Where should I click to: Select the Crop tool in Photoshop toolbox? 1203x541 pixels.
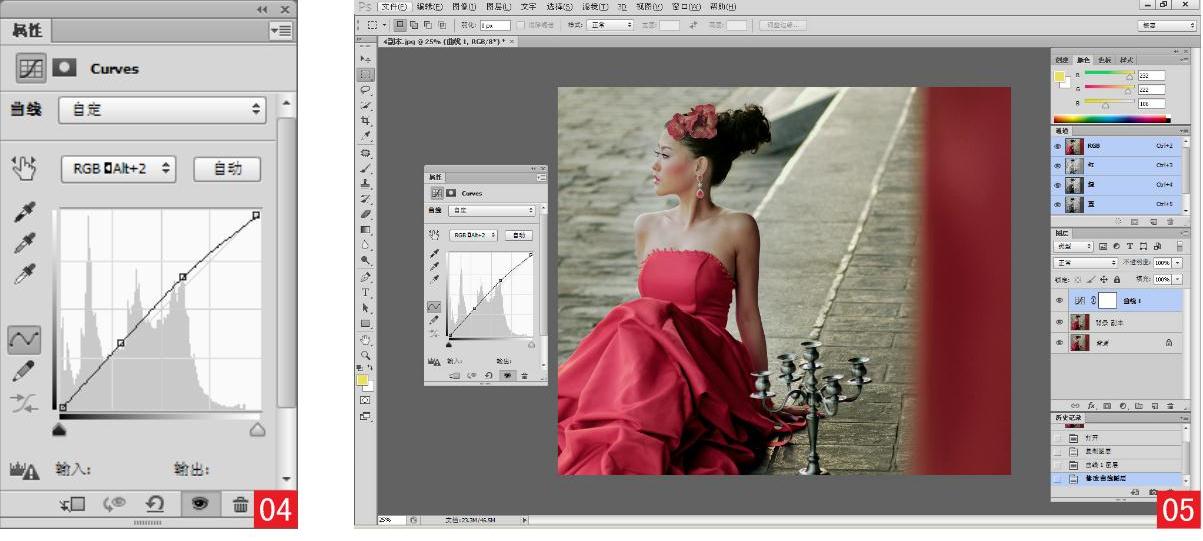[x=366, y=119]
